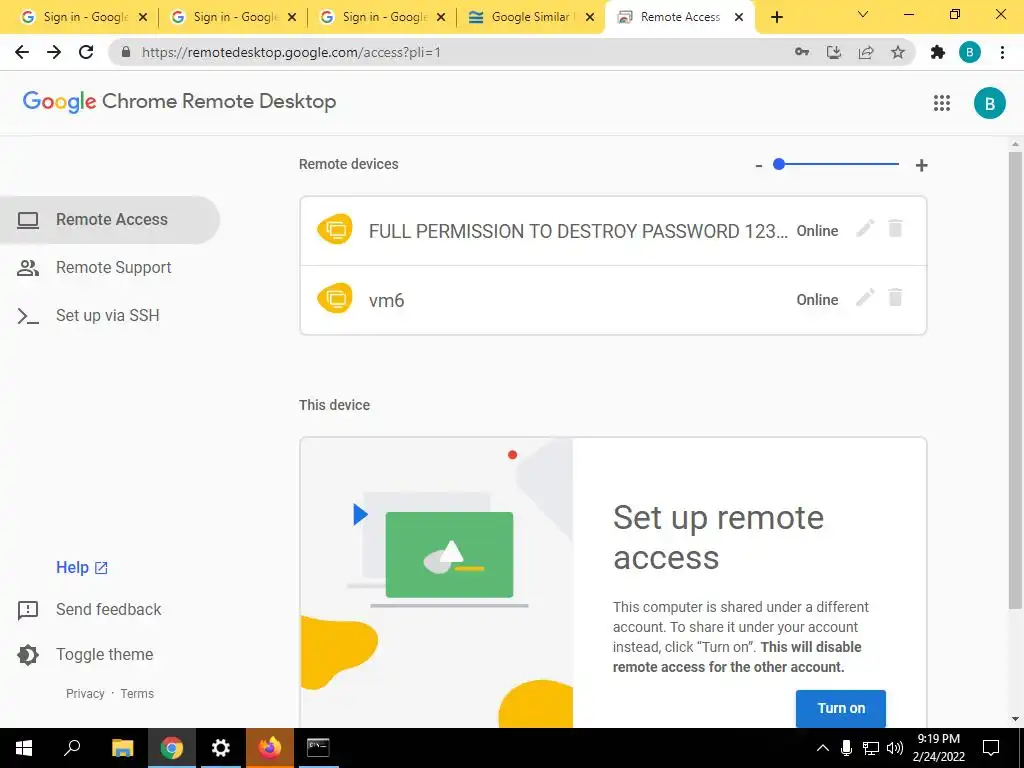The height and width of the screenshot is (768, 1024).
Task: Open Chrome profile B in toolbar
Action: point(970,52)
